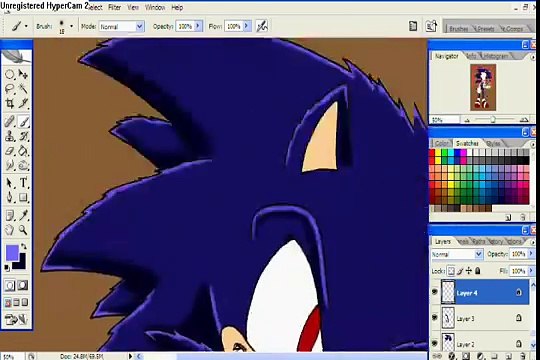
Task: Select the Slice tool
Action: click(x=23, y=103)
